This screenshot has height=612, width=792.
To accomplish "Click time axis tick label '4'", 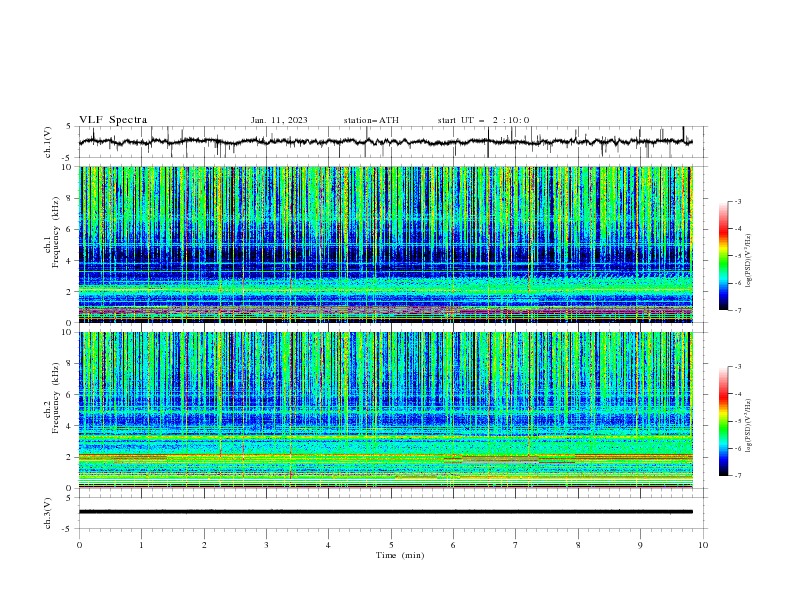I will 328,545.
